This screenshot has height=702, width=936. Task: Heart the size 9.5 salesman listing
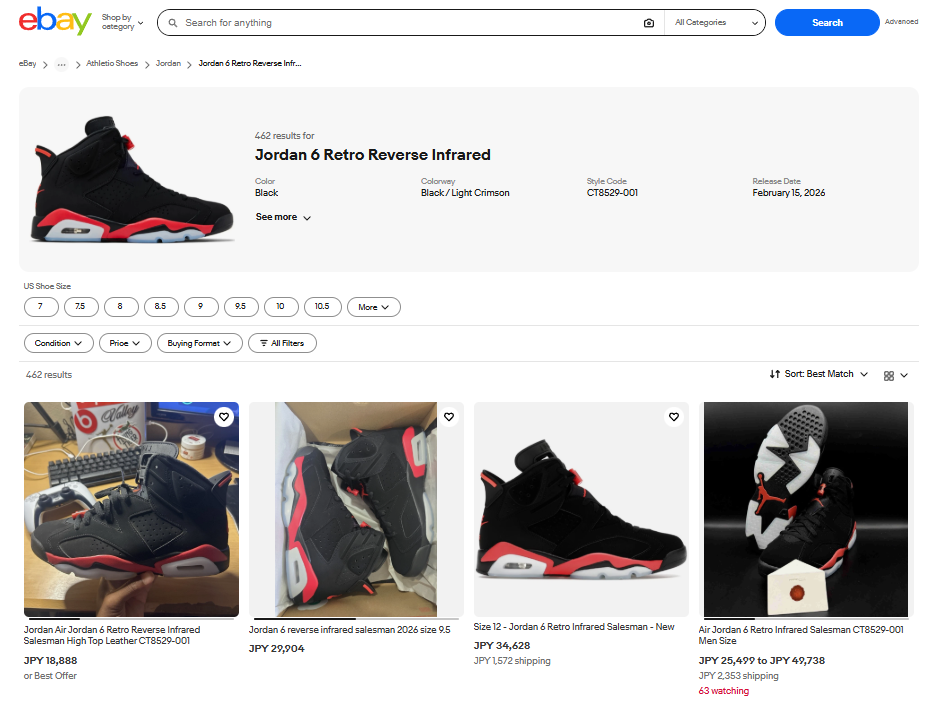[449, 417]
